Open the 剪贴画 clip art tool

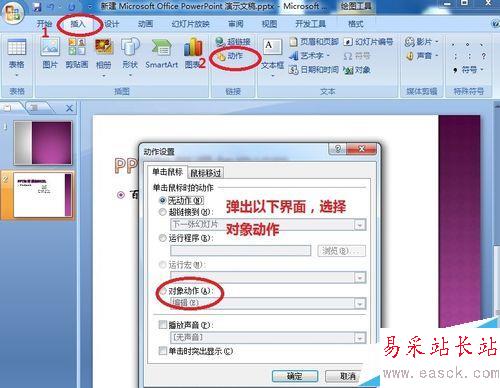point(77,53)
